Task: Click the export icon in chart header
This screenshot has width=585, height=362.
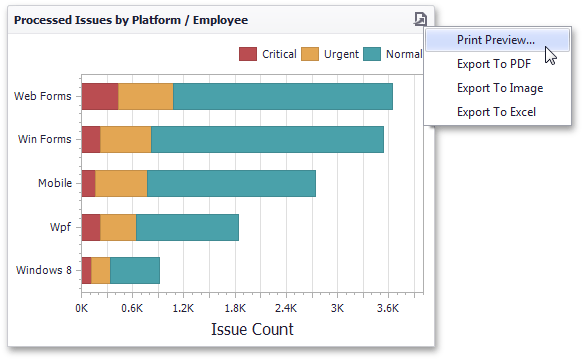Action: click(420, 18)
